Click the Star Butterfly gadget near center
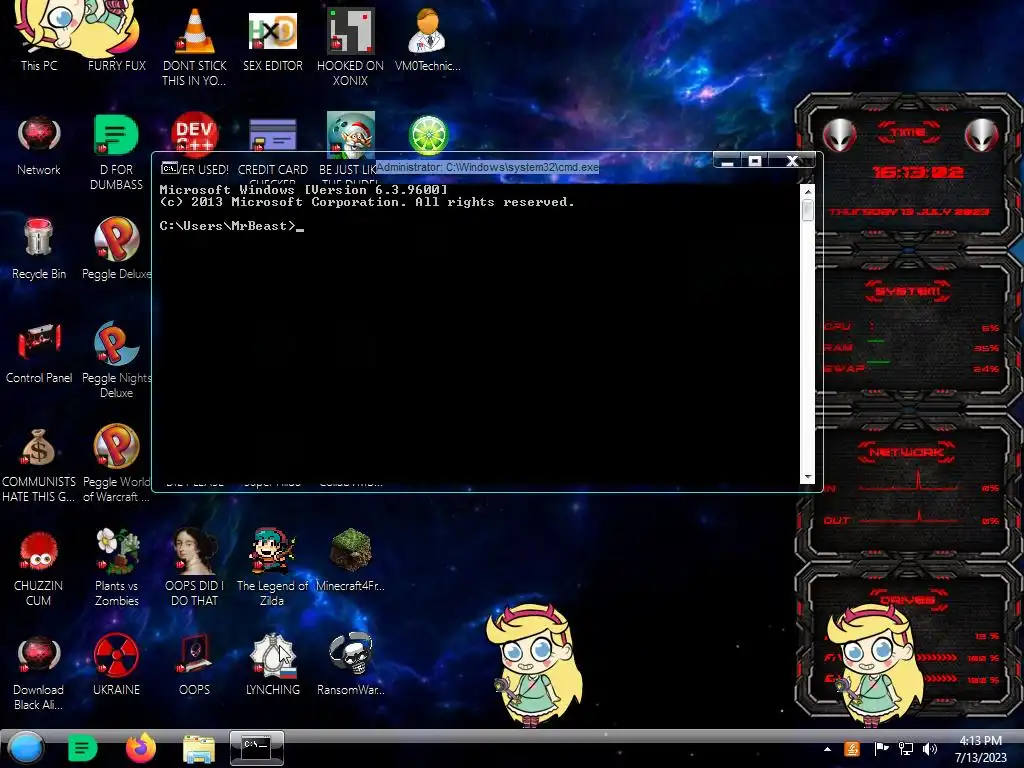 pos(534,665)
